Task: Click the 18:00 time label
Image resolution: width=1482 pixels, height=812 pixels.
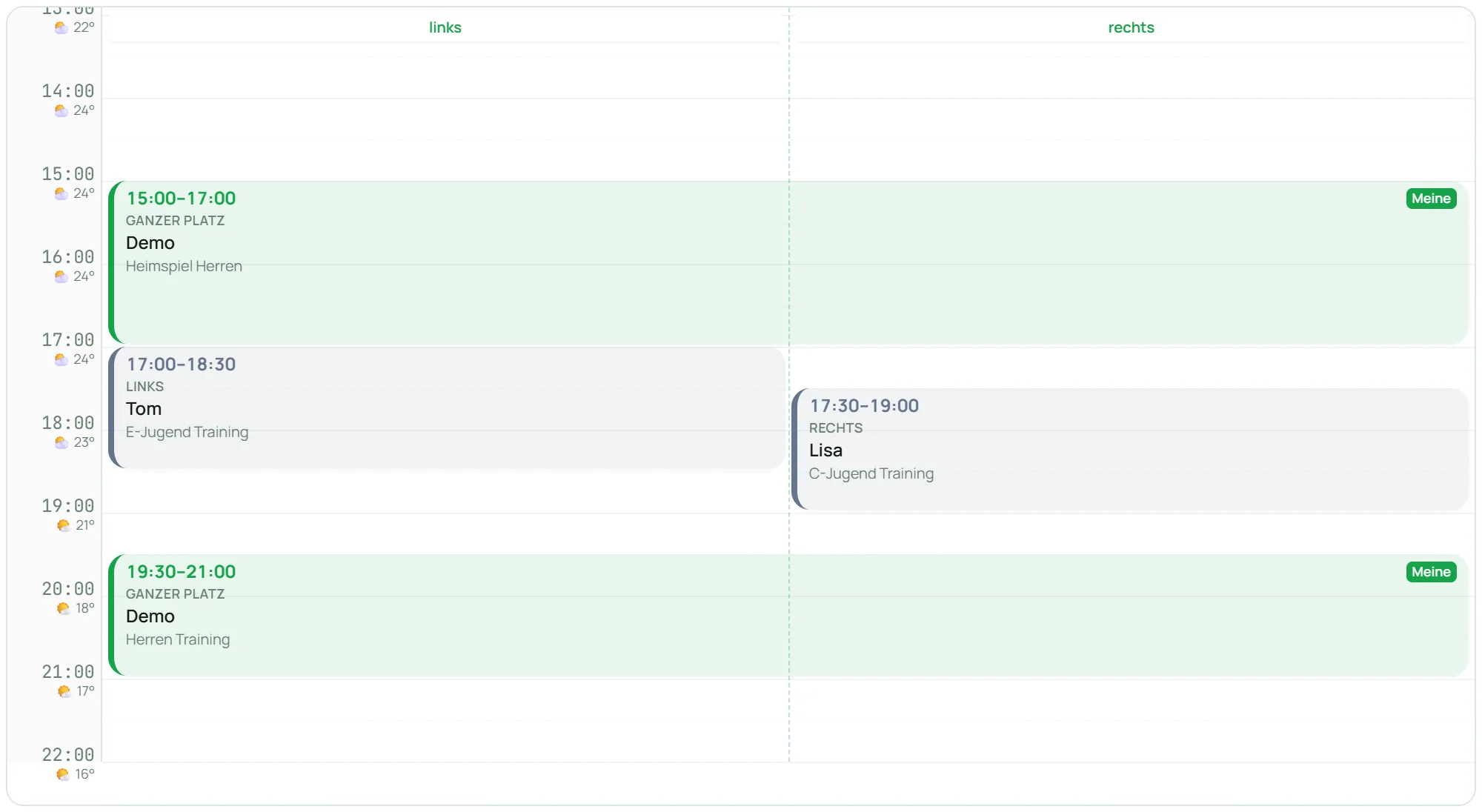Action: point(68,423)
